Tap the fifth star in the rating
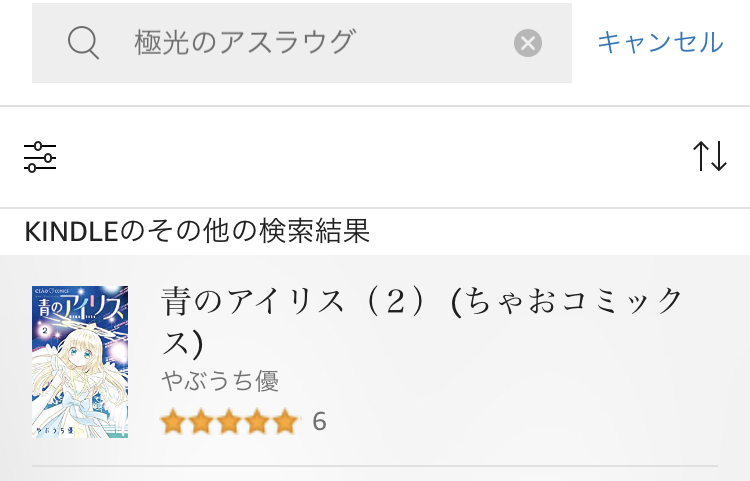The width and height of the screenshot is (750, 481). [x=285, y=421]
